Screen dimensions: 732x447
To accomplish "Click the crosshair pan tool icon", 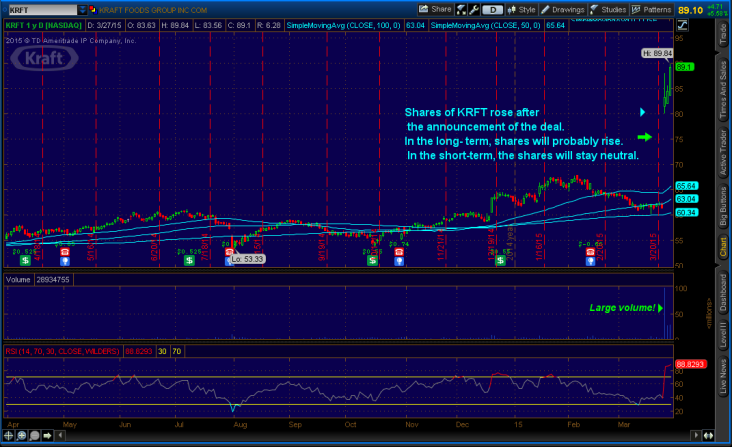I will point(8,435).
